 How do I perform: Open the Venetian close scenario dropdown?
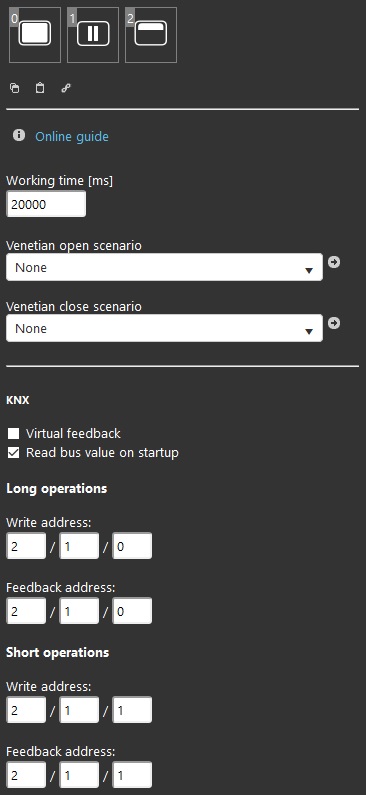pos(164,328)
